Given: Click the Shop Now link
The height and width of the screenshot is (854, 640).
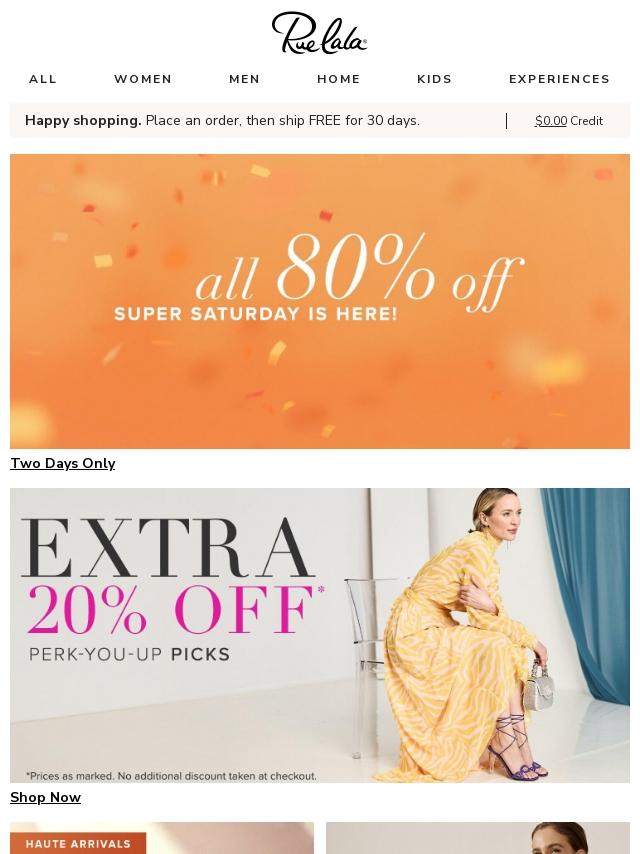Looking at the screenshot, I should (46, 797).
